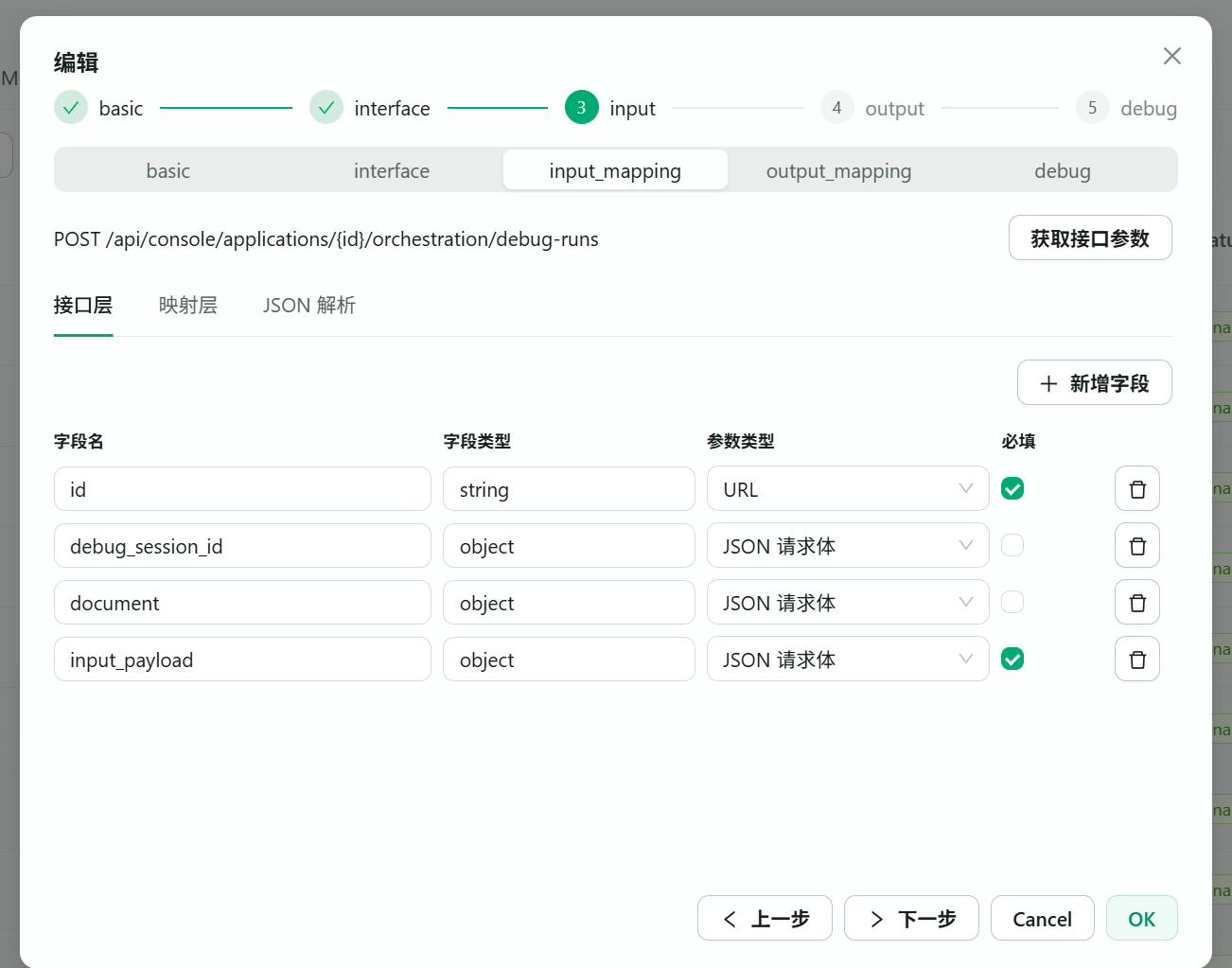
Task: Delete the input_payload field row
Action: coord(1137,660)
